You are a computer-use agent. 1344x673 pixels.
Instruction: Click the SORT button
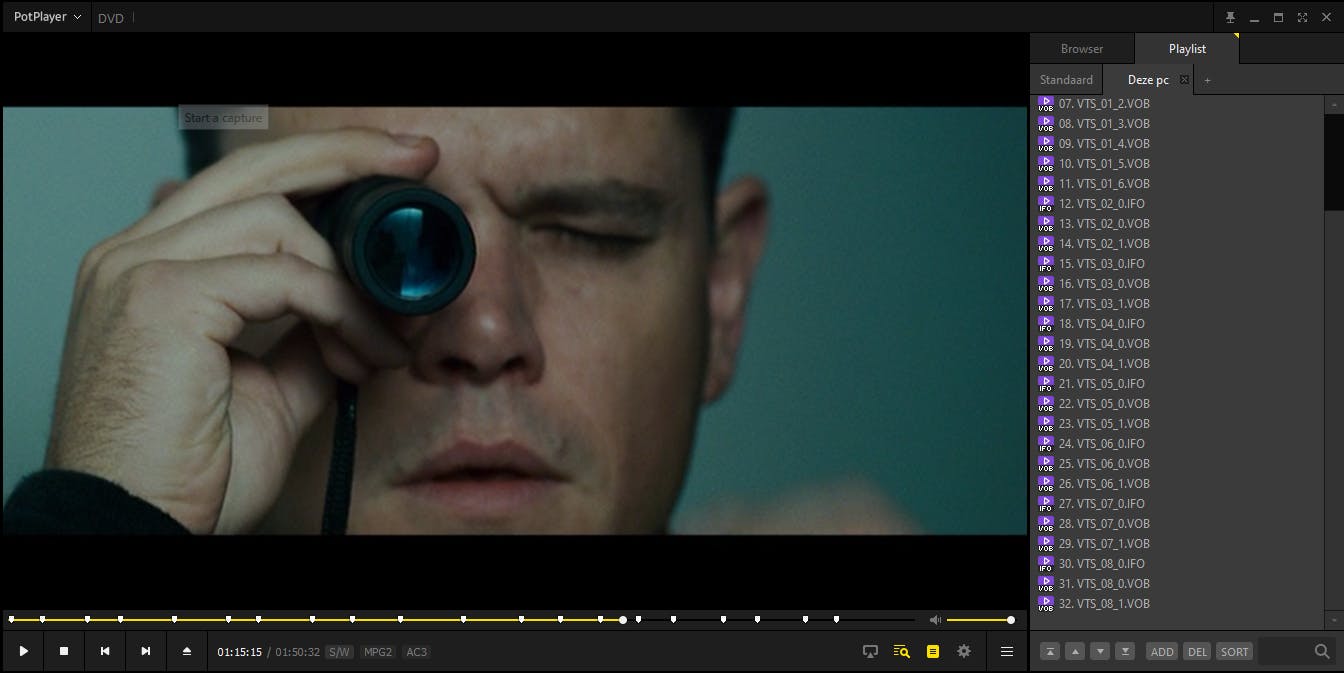(x=1235, y=651)
